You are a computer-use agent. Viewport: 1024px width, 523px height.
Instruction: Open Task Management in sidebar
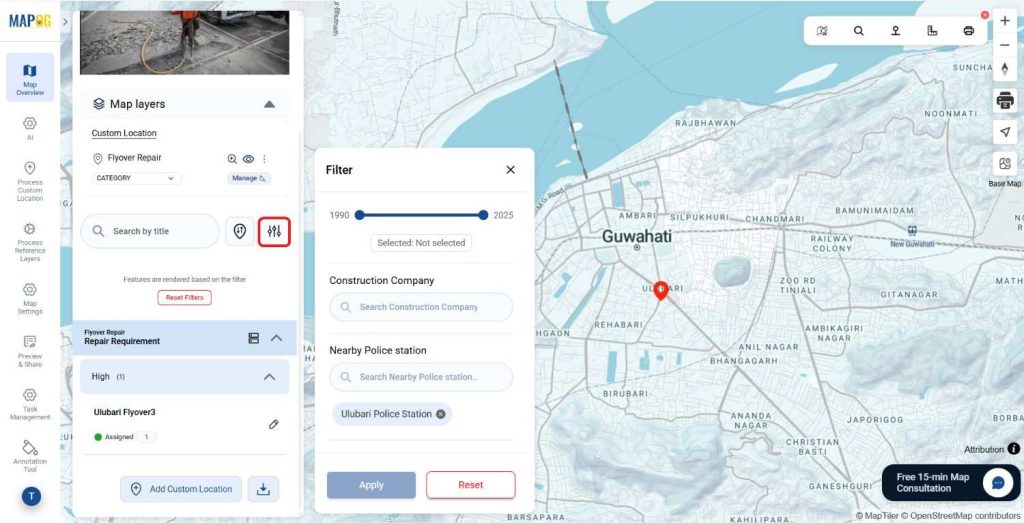coord(30,404)
